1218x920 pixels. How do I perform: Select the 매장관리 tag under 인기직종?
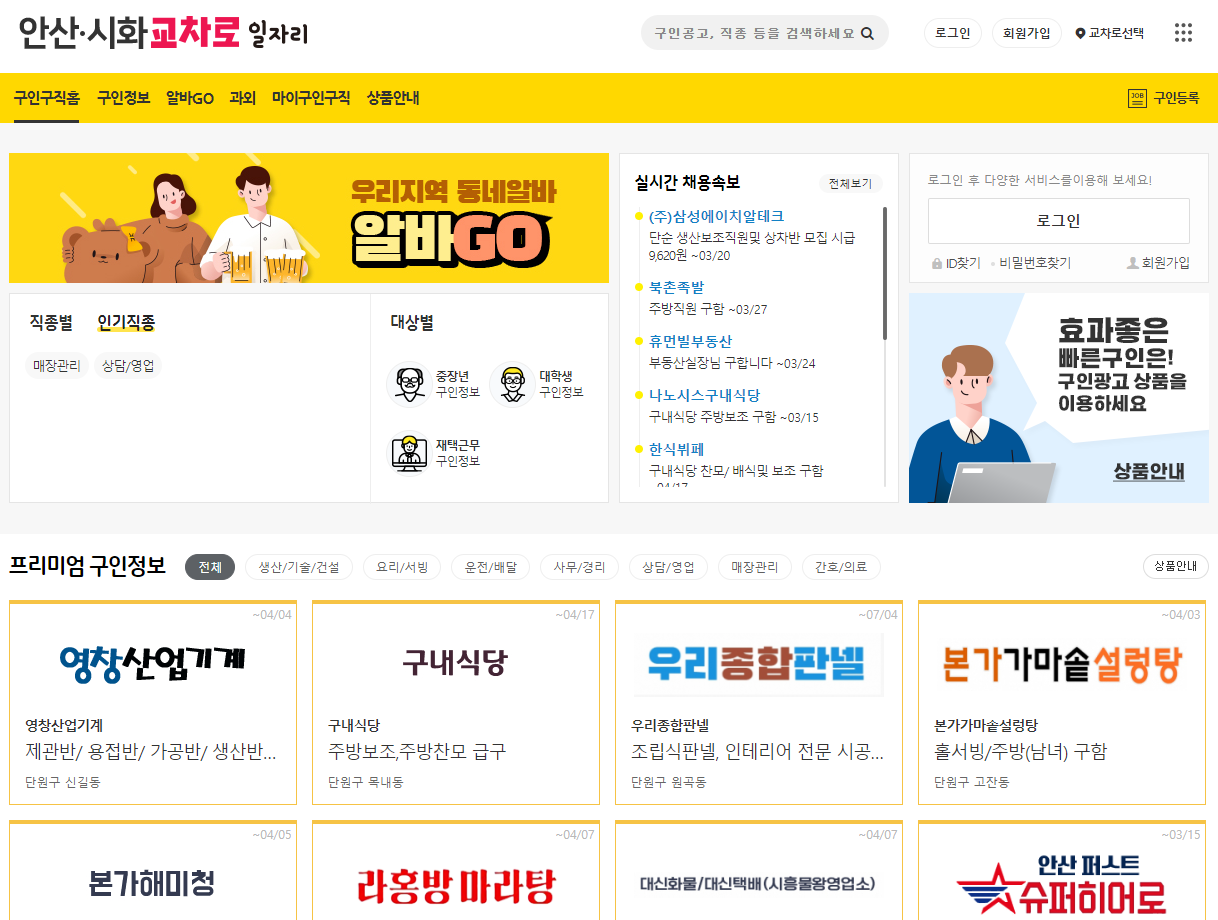click(57, 366)
